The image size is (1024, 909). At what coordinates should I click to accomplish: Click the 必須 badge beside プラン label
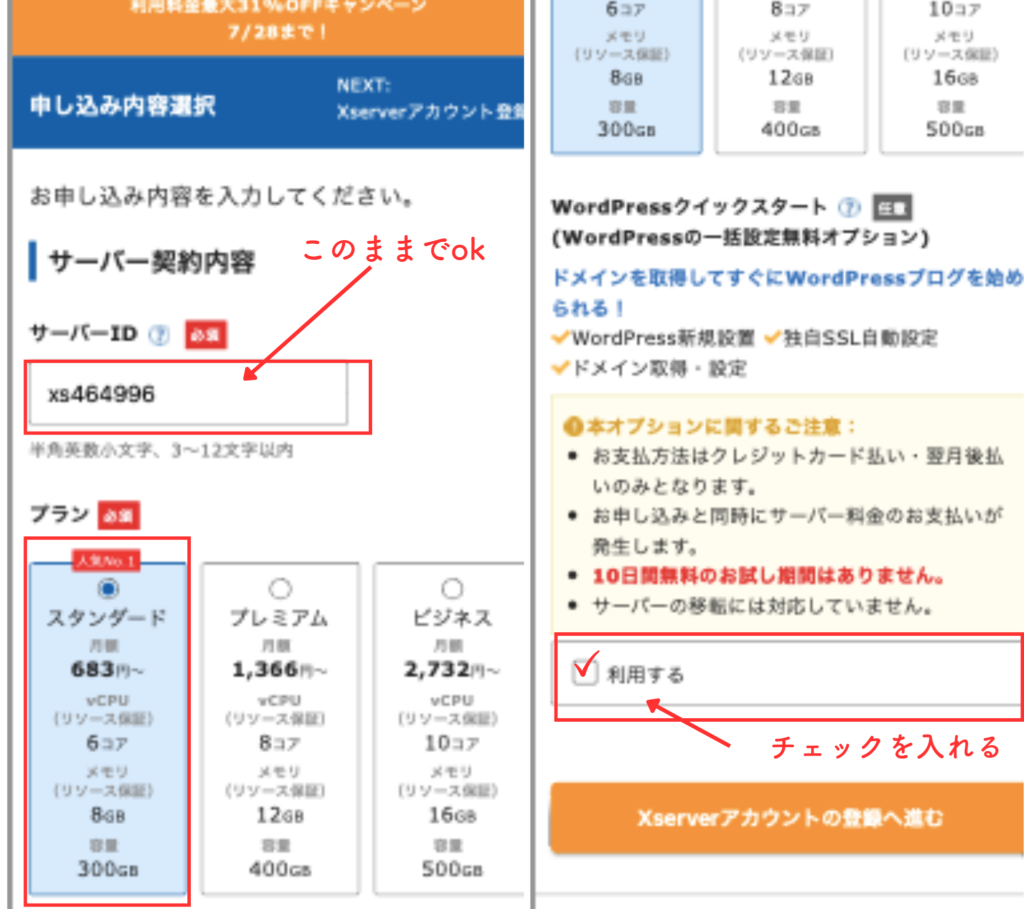pos(119,515)
